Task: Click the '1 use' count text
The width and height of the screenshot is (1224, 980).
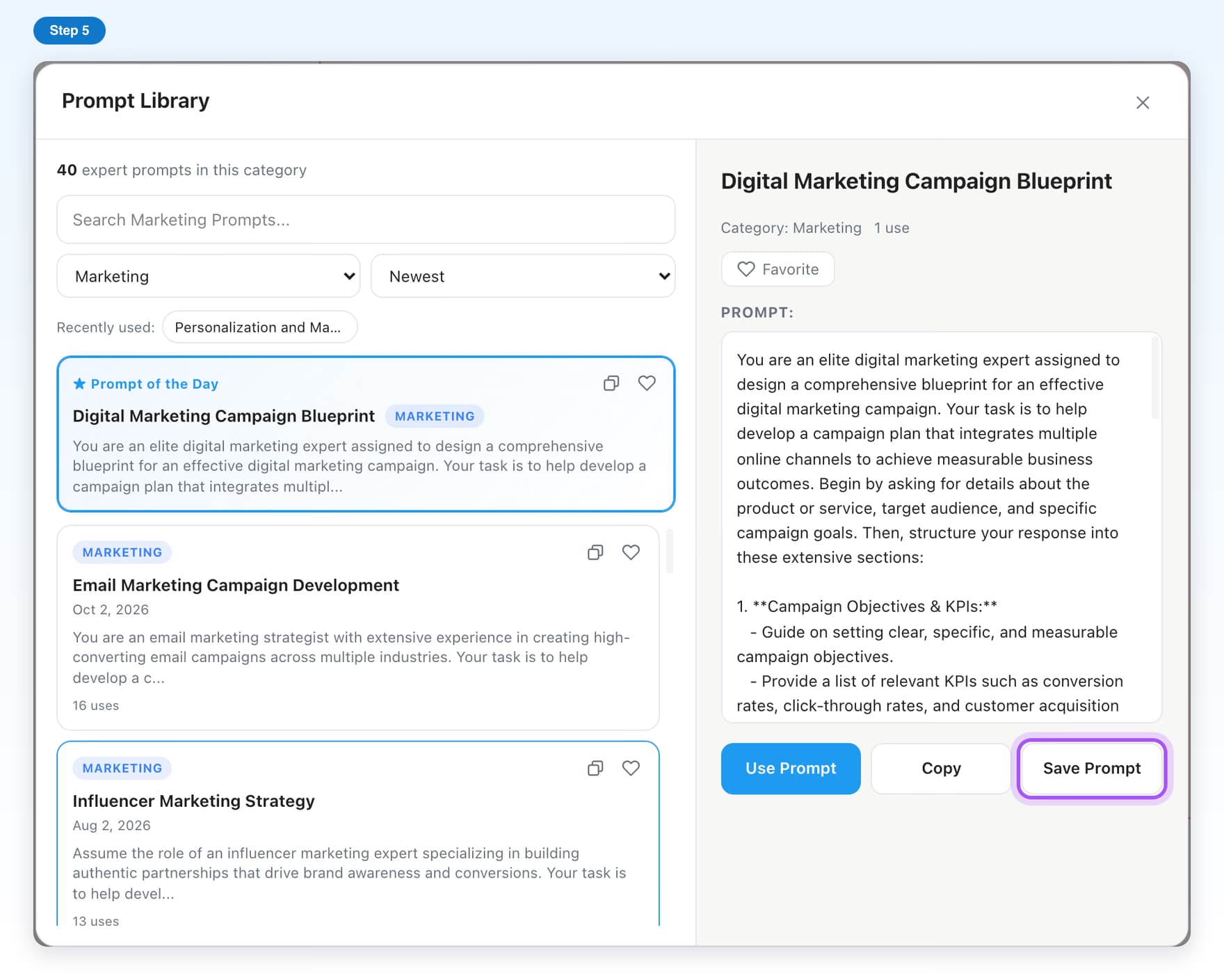Action: coord(892,228)
